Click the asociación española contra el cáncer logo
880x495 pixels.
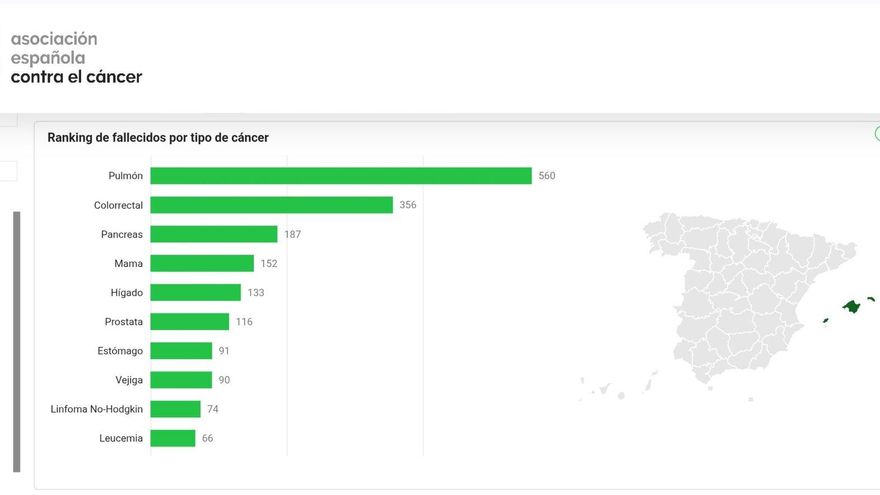click(x=76, y=58)
